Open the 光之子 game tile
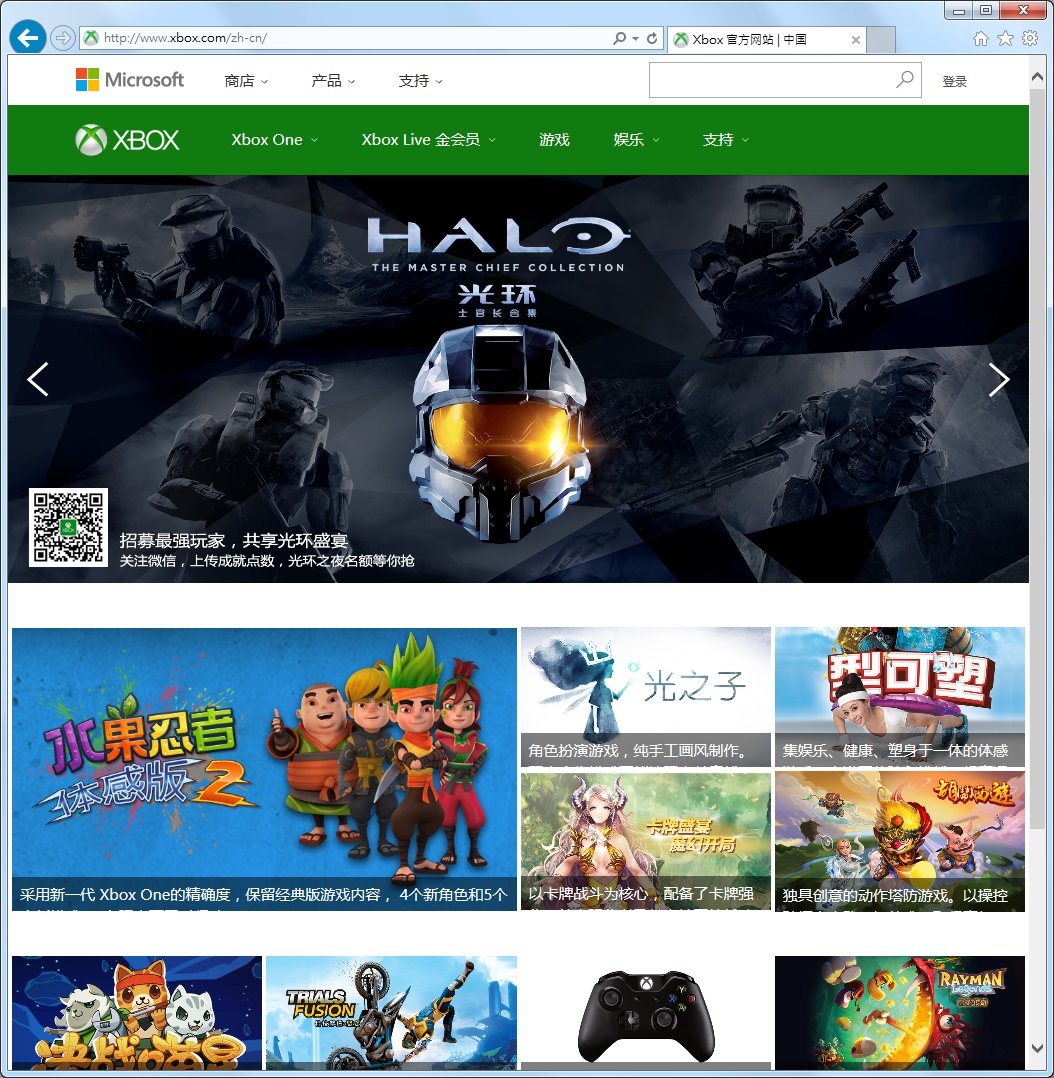 click(646, 696)
